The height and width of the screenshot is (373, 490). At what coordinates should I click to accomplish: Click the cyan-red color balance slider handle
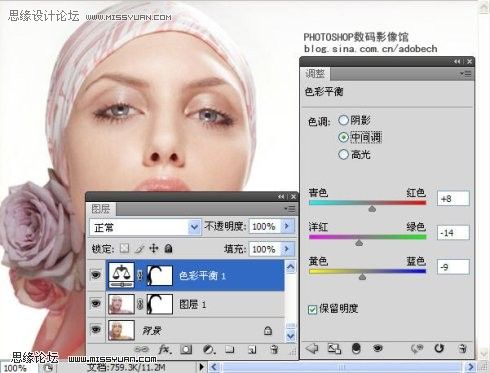(x=372, y=209)
